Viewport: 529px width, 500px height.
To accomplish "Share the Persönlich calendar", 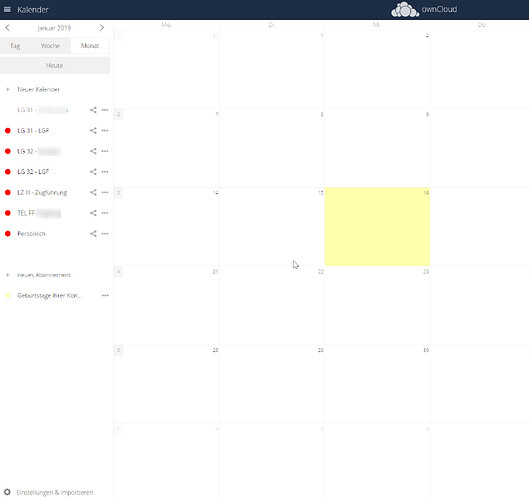I will click(x=93, y=233).
